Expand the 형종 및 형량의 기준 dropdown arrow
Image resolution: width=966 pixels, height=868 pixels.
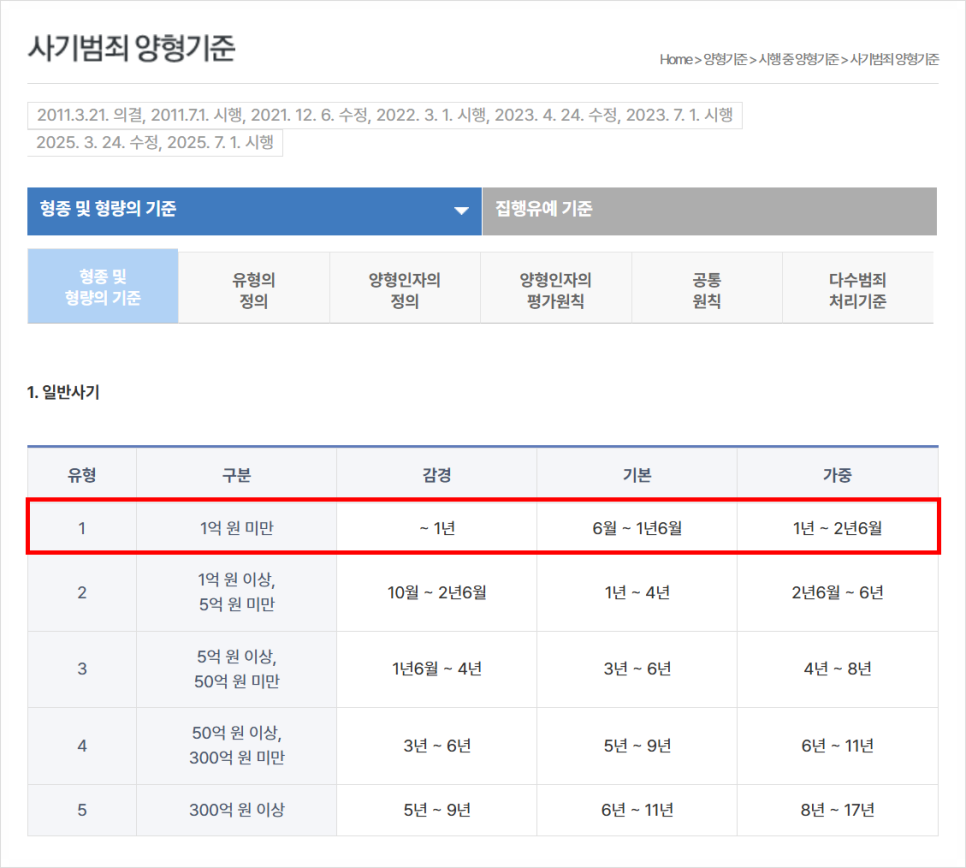tap(460, 211)
